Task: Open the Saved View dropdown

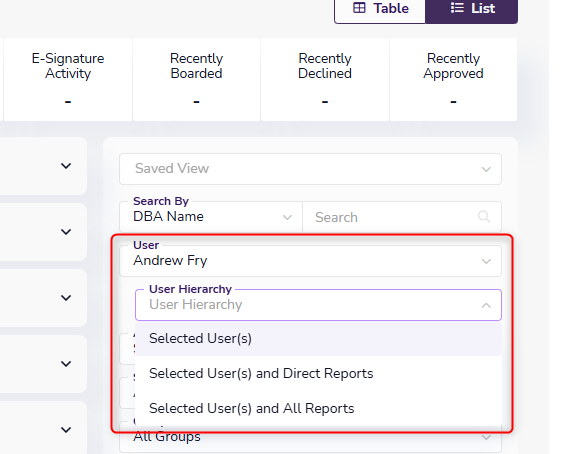Action: tap(310, 169)
